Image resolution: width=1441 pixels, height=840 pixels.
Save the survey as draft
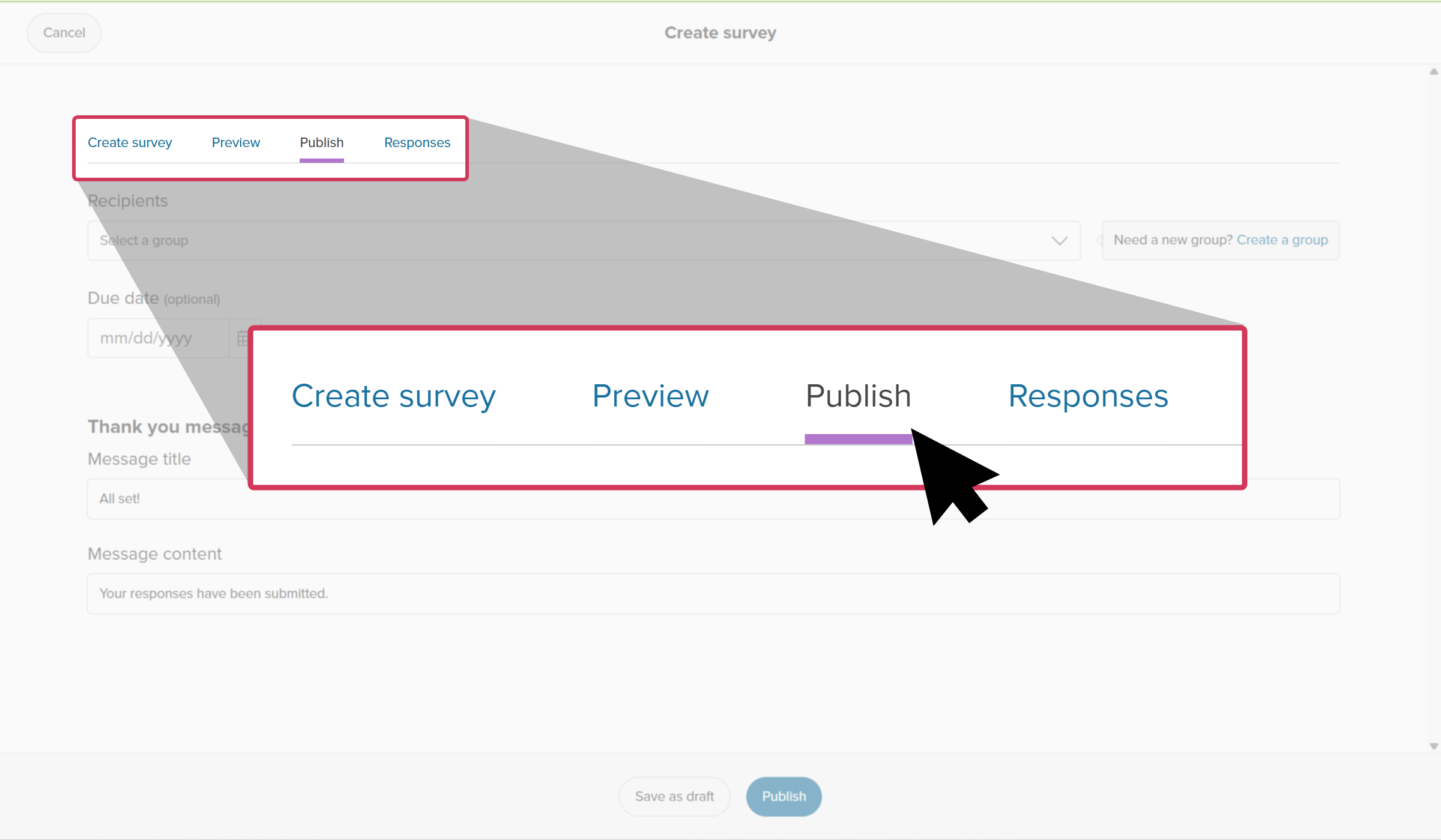click(675, 796)
